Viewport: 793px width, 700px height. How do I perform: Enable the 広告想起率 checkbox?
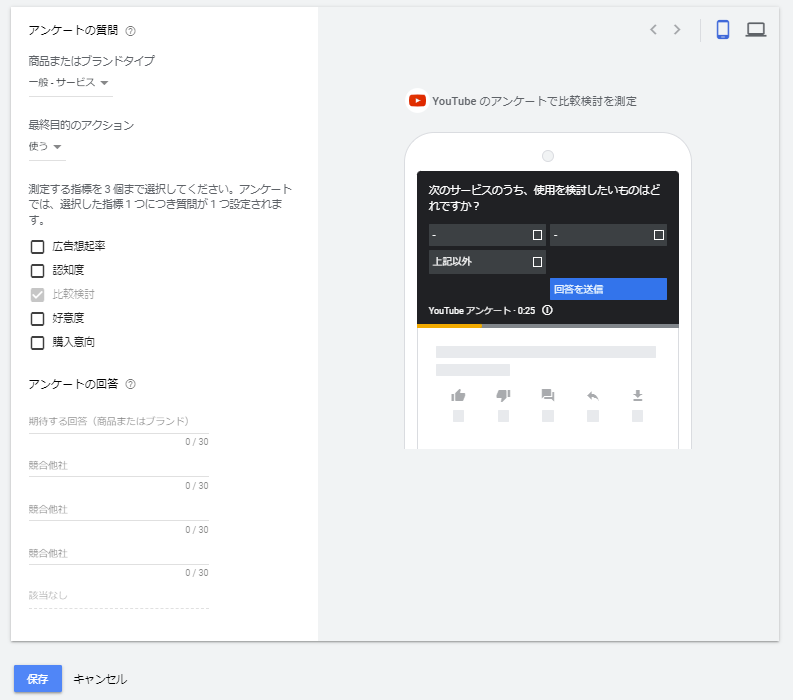click(x=37, y=247)
